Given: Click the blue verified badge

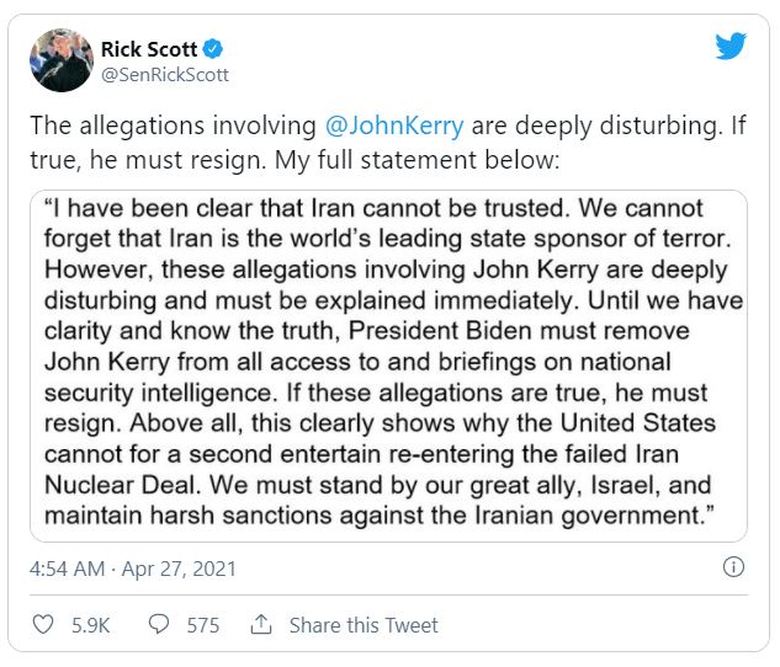Looking at the screenshot, I should tap(215, 48).
